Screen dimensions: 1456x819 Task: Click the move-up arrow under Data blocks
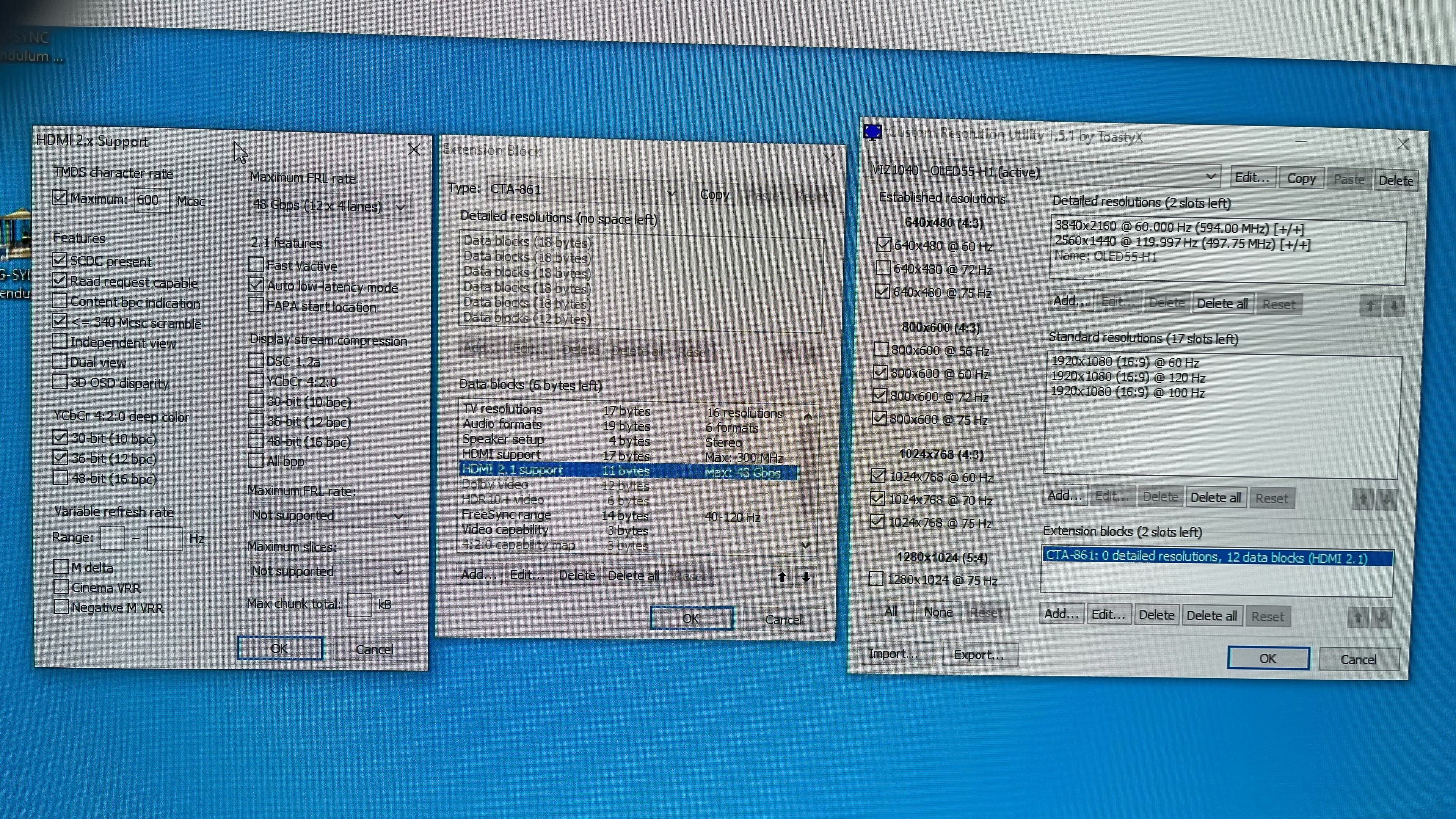tap(782, 577)
